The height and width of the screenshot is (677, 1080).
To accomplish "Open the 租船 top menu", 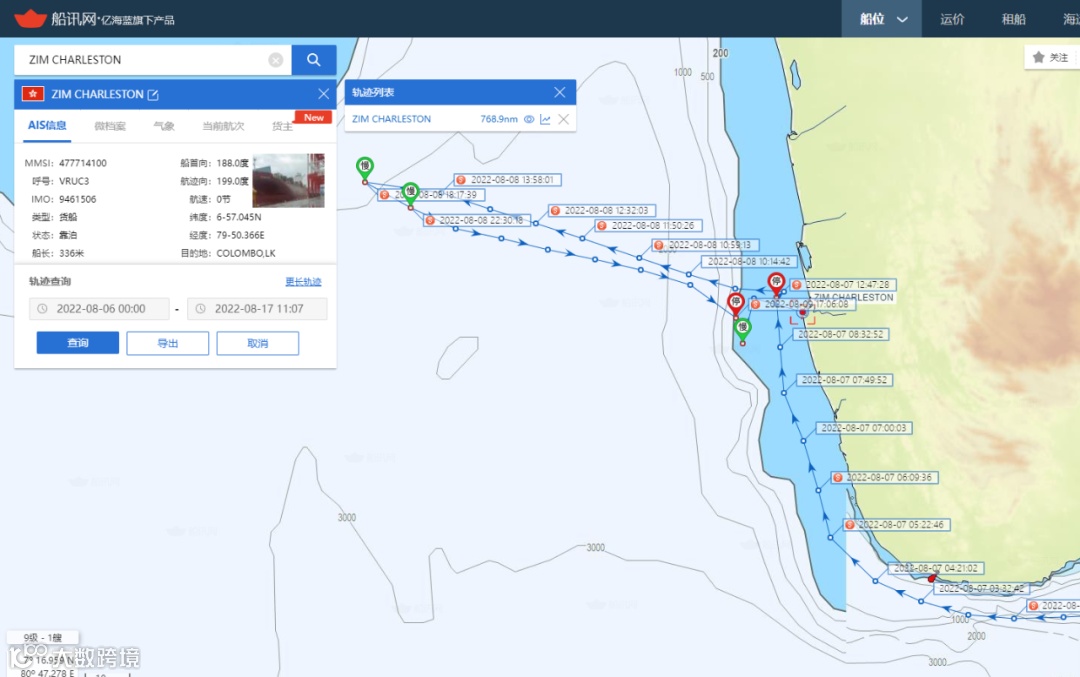I will [x=1013, y=19].
